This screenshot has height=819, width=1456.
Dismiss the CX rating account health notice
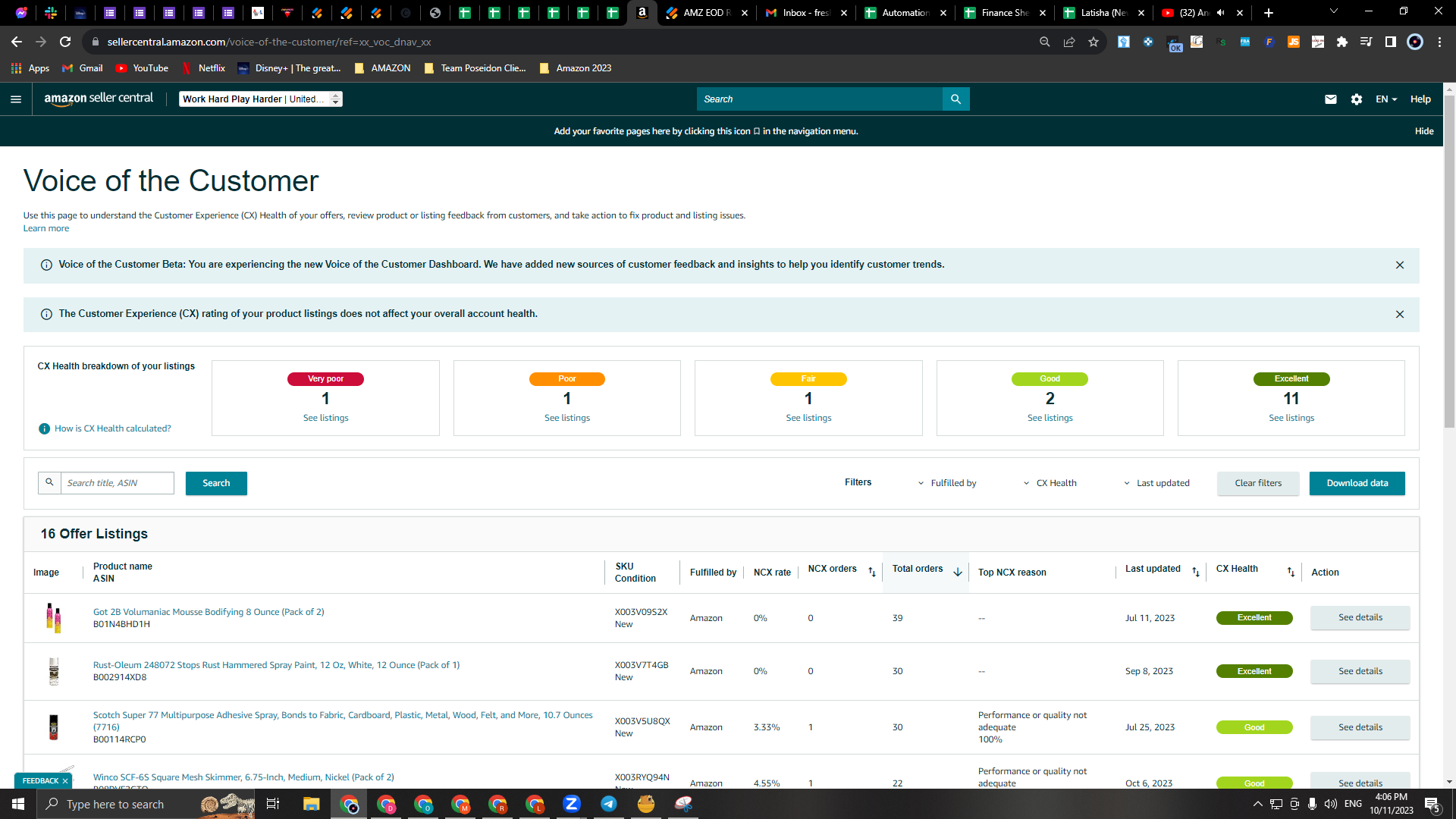1400,315
